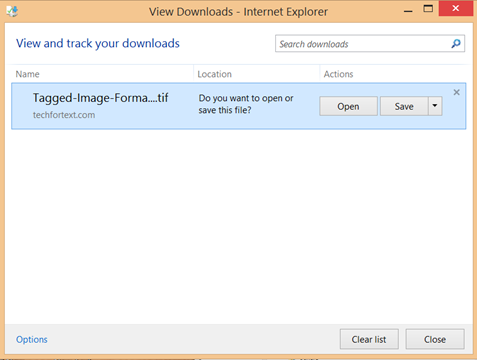477x360 pixels.
Task: Open the Tagged-Image tif file
Action: coord(348,106)
